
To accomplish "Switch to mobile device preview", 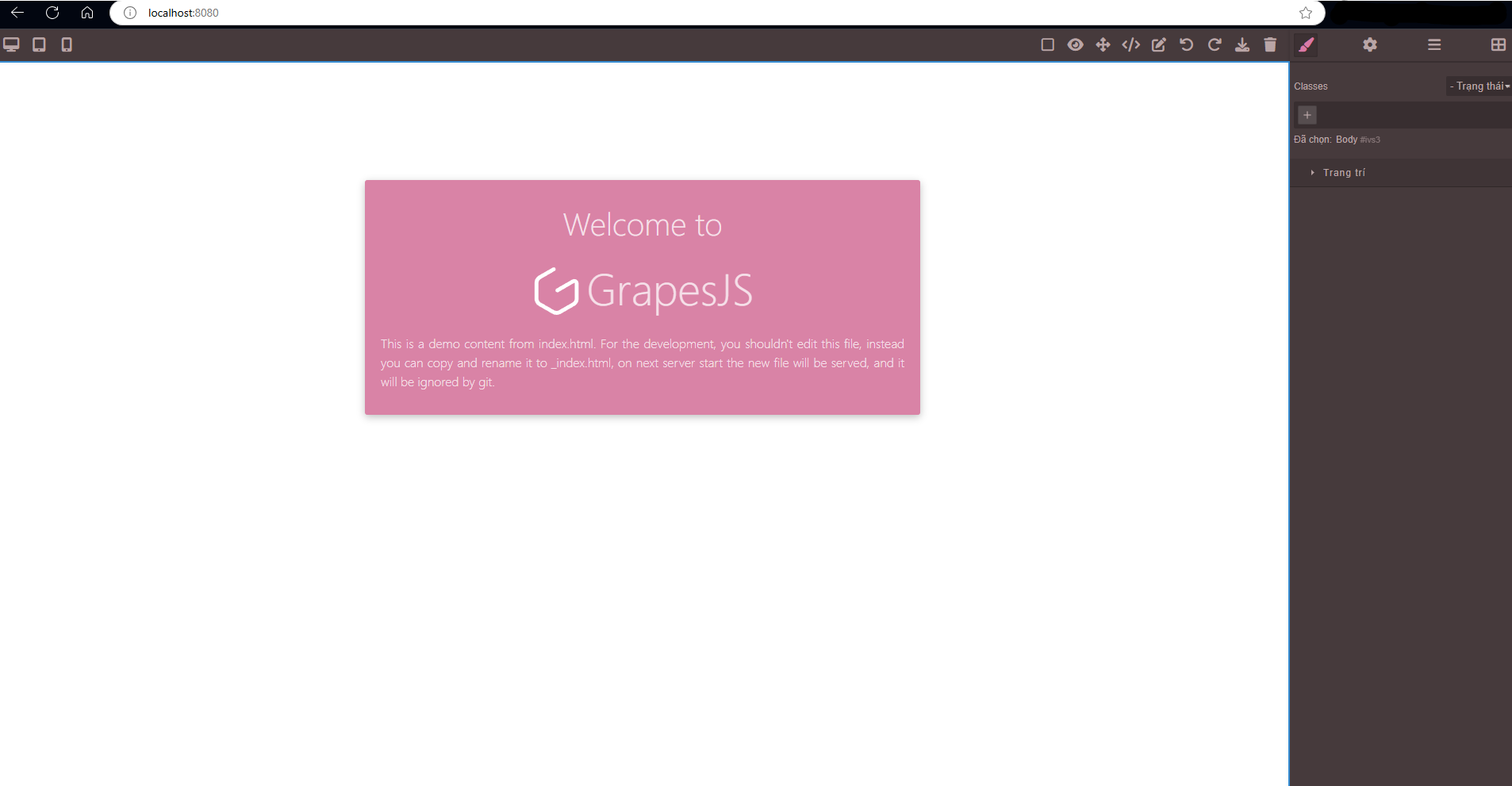I will pos(67,45).
